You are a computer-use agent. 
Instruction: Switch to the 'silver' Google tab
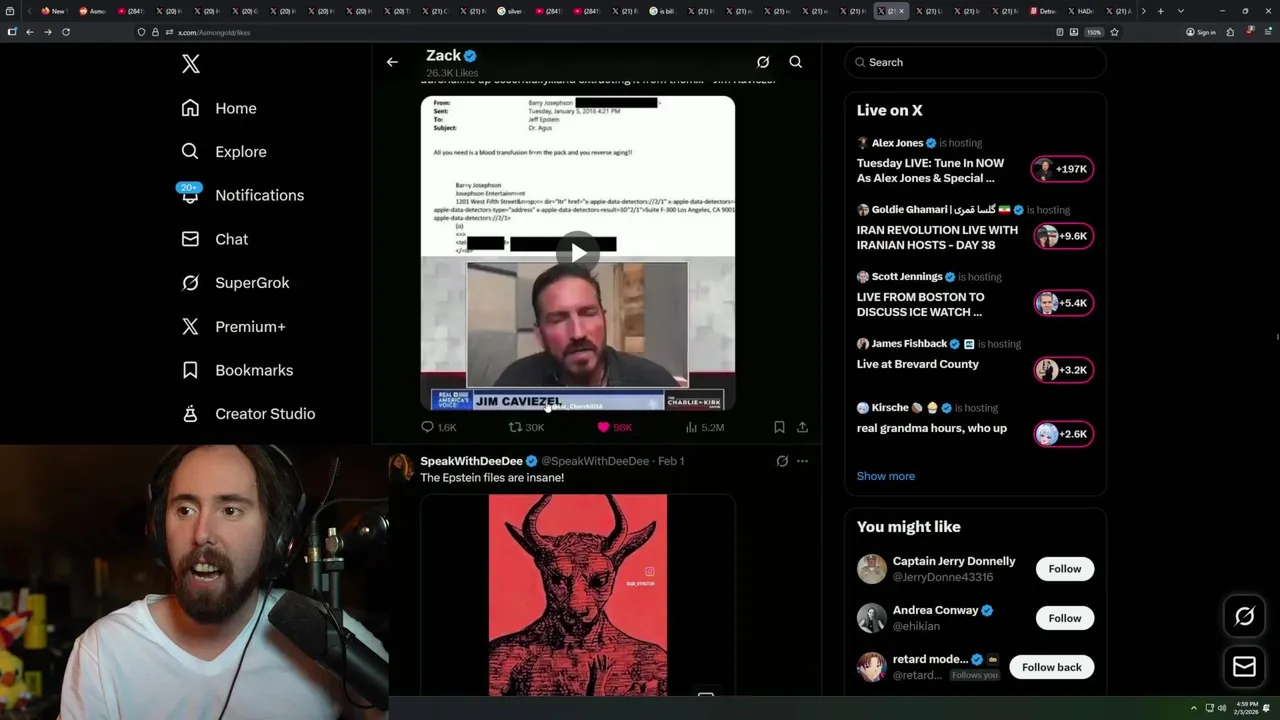[510, 11]
